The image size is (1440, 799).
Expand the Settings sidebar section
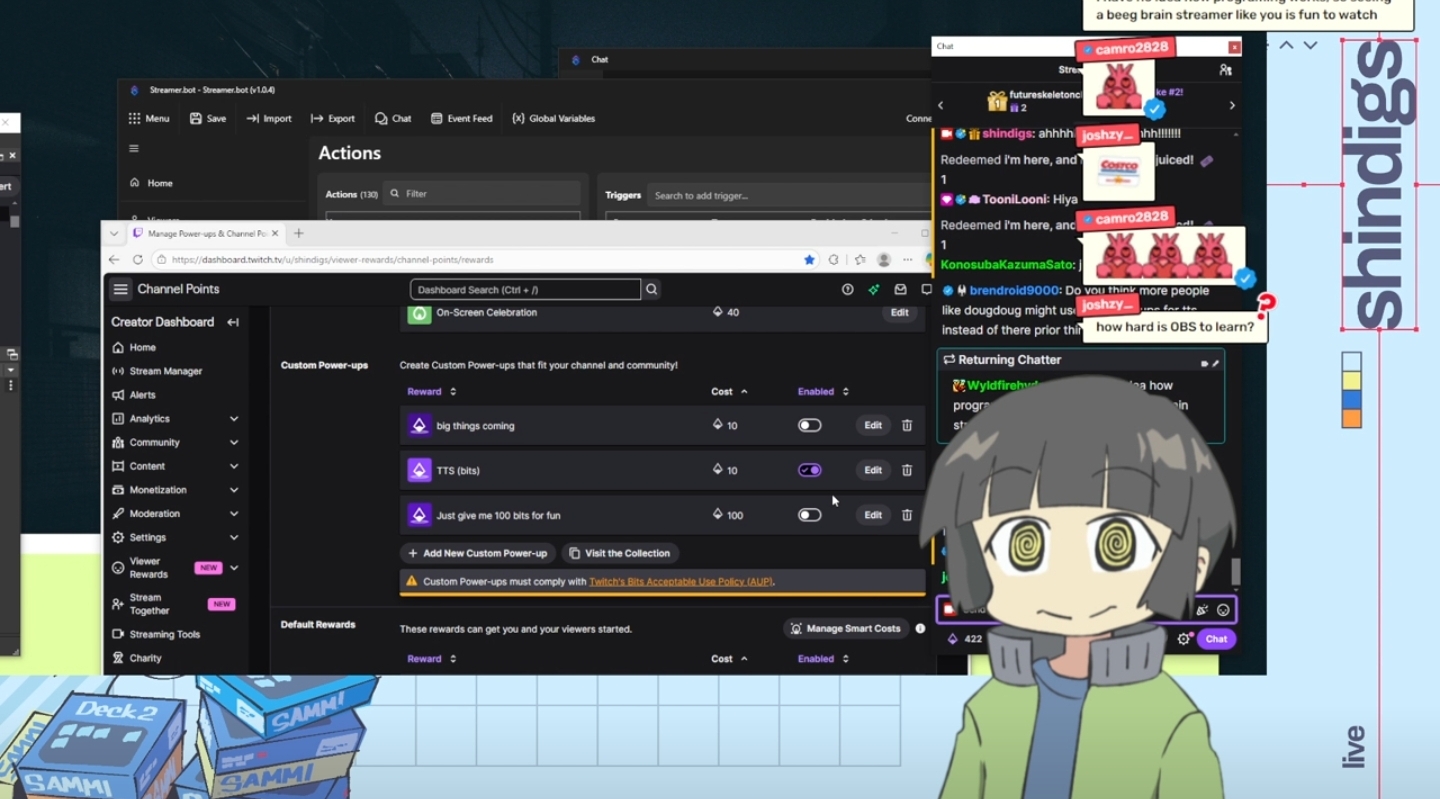pos(234,538)
